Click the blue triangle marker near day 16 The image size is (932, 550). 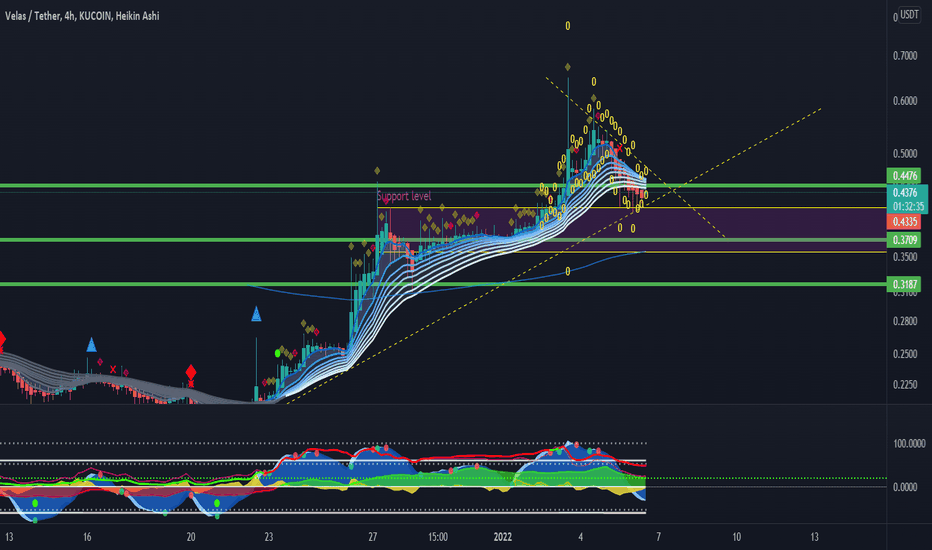pyautogui.click(x=92, y=344)
